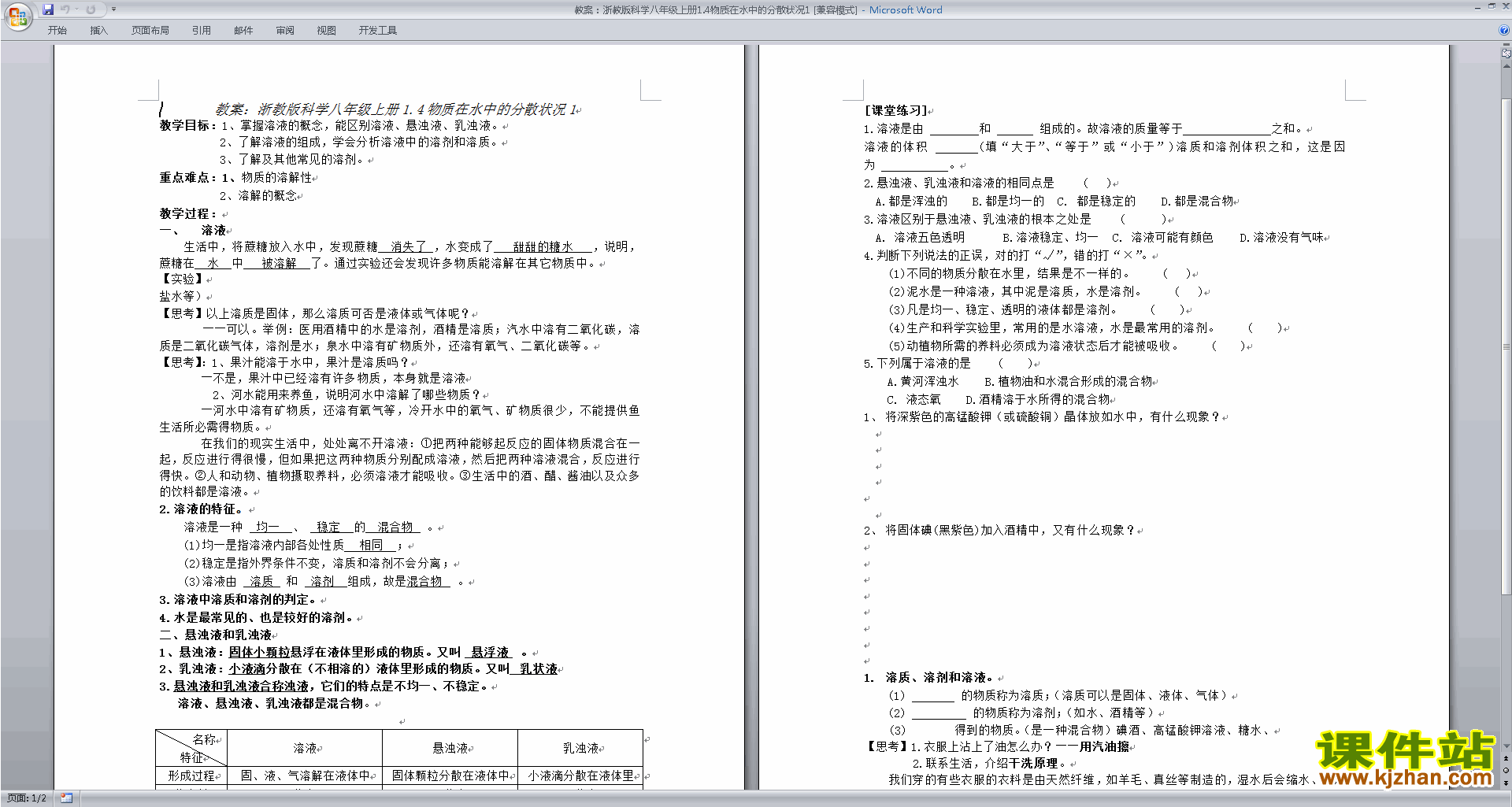Click the 教学目标 heading text

(x=187, y=125)
